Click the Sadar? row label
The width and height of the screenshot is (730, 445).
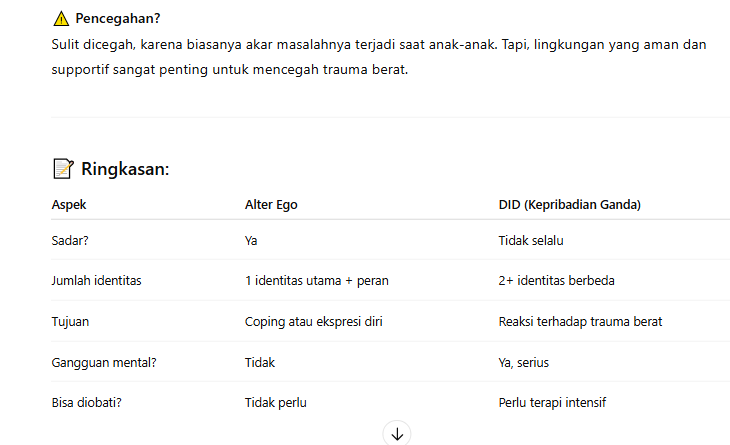[x=70, y=241]
